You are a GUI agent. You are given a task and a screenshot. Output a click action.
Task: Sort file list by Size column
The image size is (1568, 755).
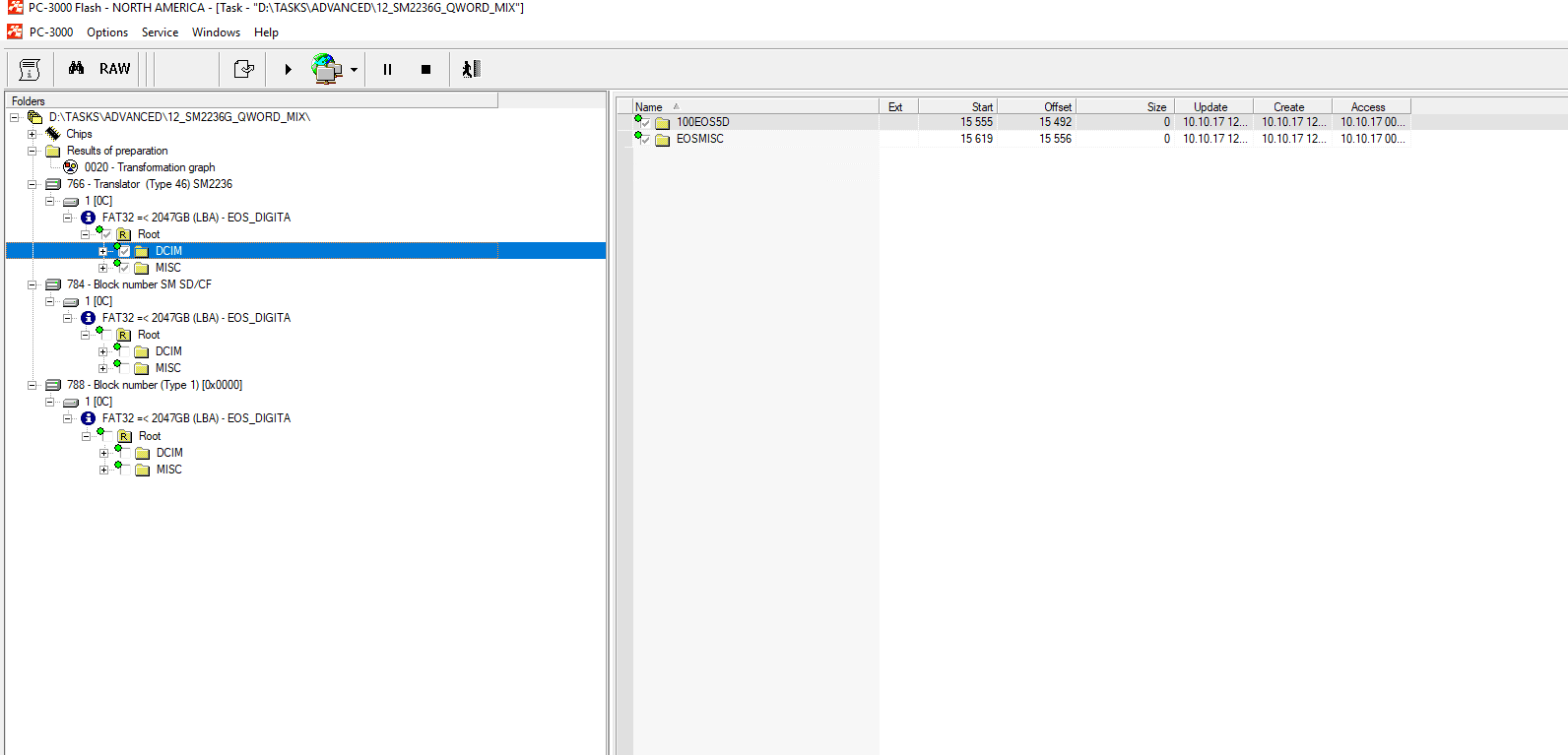1125,106
